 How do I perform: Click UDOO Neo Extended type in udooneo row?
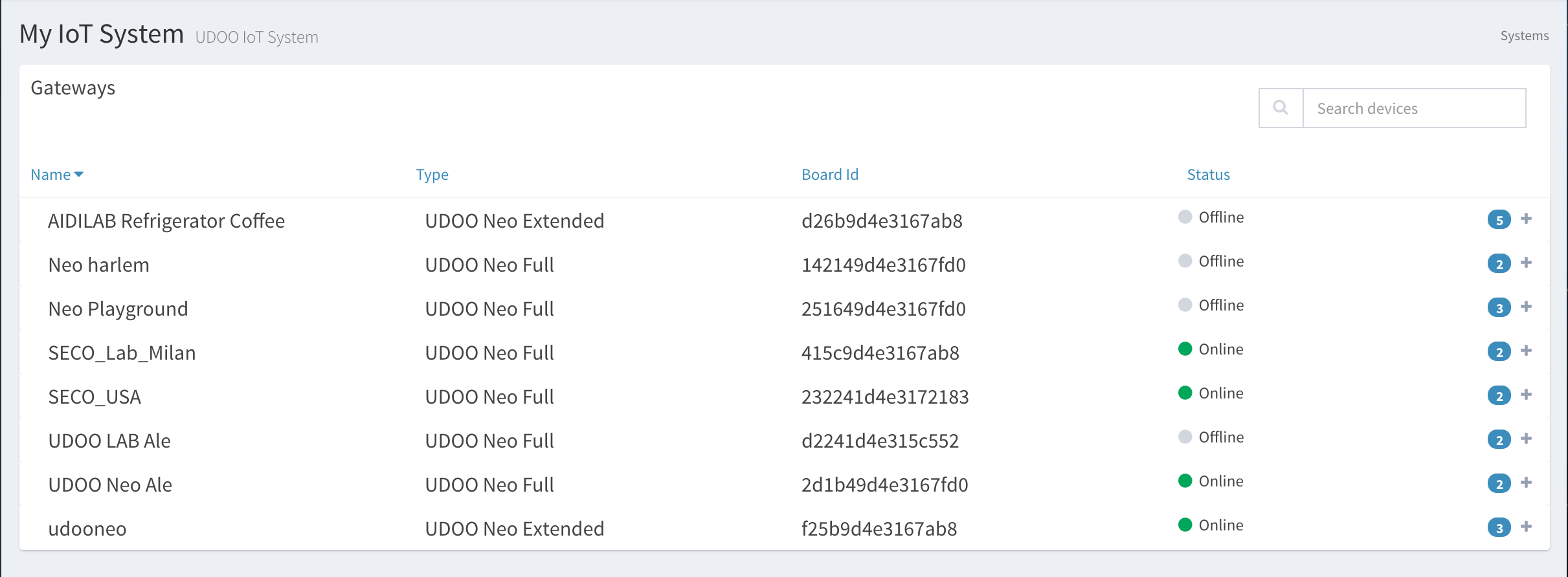tap(515, 529)
